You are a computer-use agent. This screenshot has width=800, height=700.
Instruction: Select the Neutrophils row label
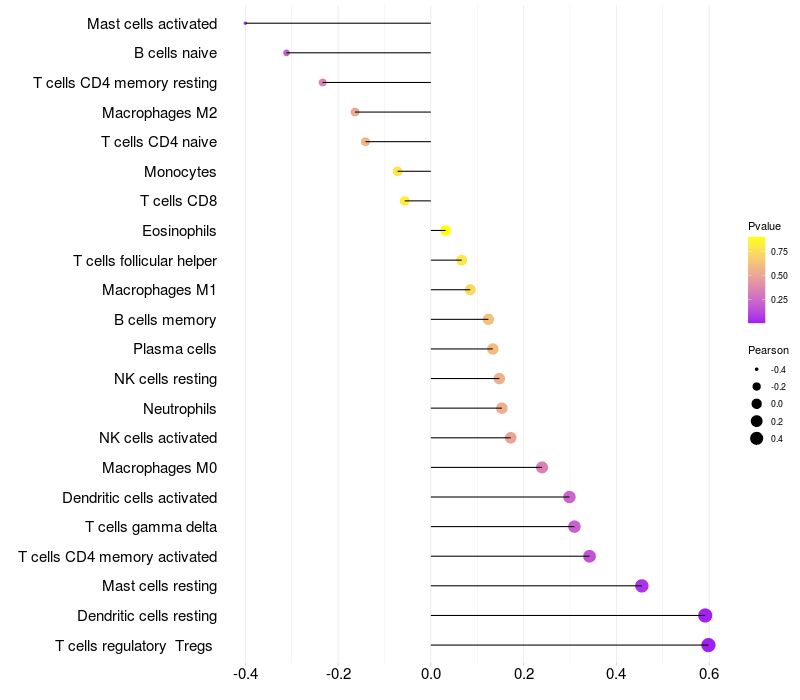pos(180,409)
